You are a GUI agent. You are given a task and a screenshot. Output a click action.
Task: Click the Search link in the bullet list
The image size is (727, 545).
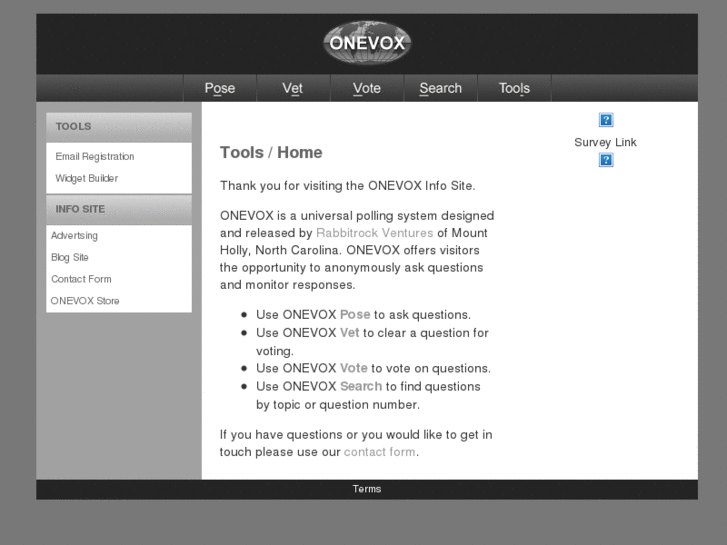click(x=361, y=386)
